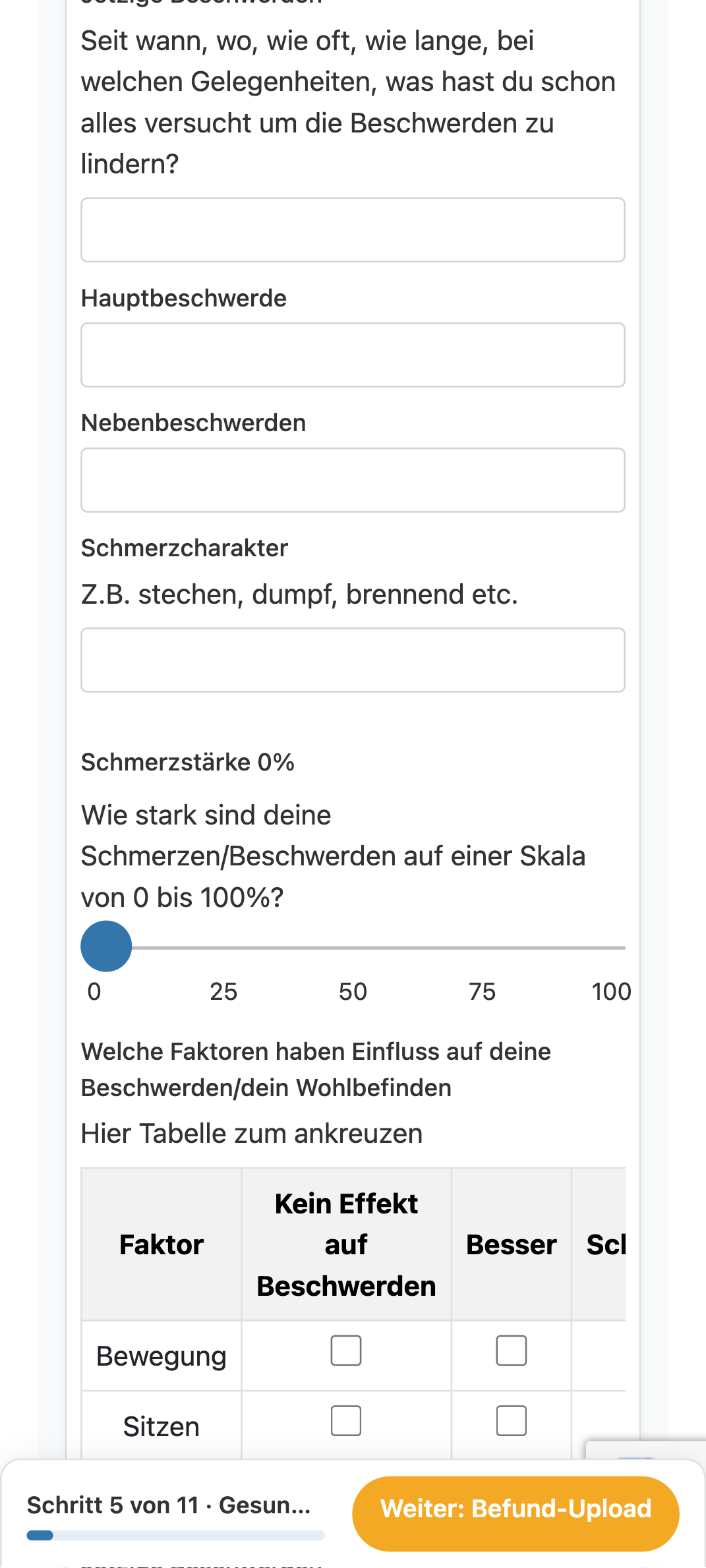Check Kein Effekt for Sitzen
Image resolution: width=706 pixels, height=1568 pixels.
click(x=346, y=1421)
